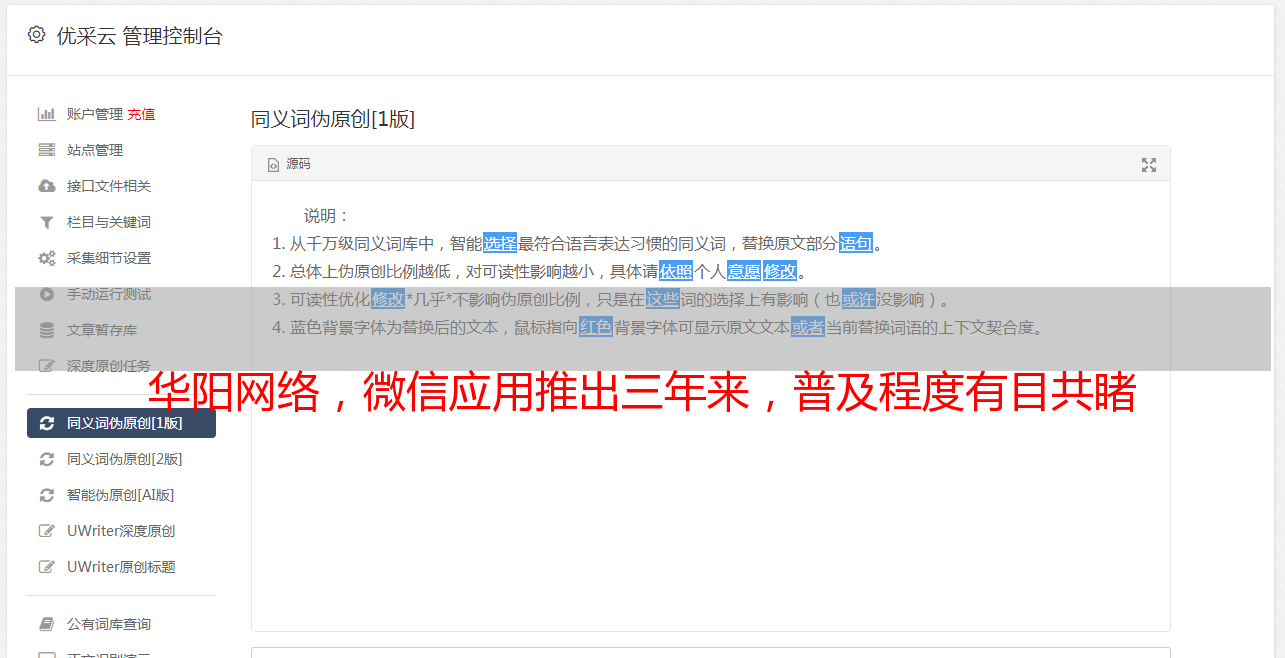Click the 源码 source code icon
Image resolution: width=1285 pixels, height=658 pixels.
[x=273, y=165]
